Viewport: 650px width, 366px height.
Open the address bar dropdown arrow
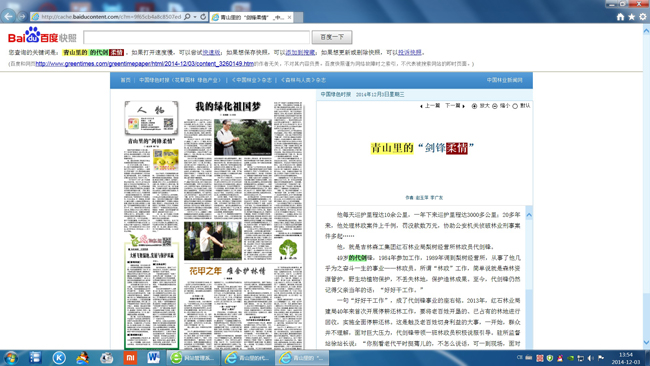(x=195, y=17)
